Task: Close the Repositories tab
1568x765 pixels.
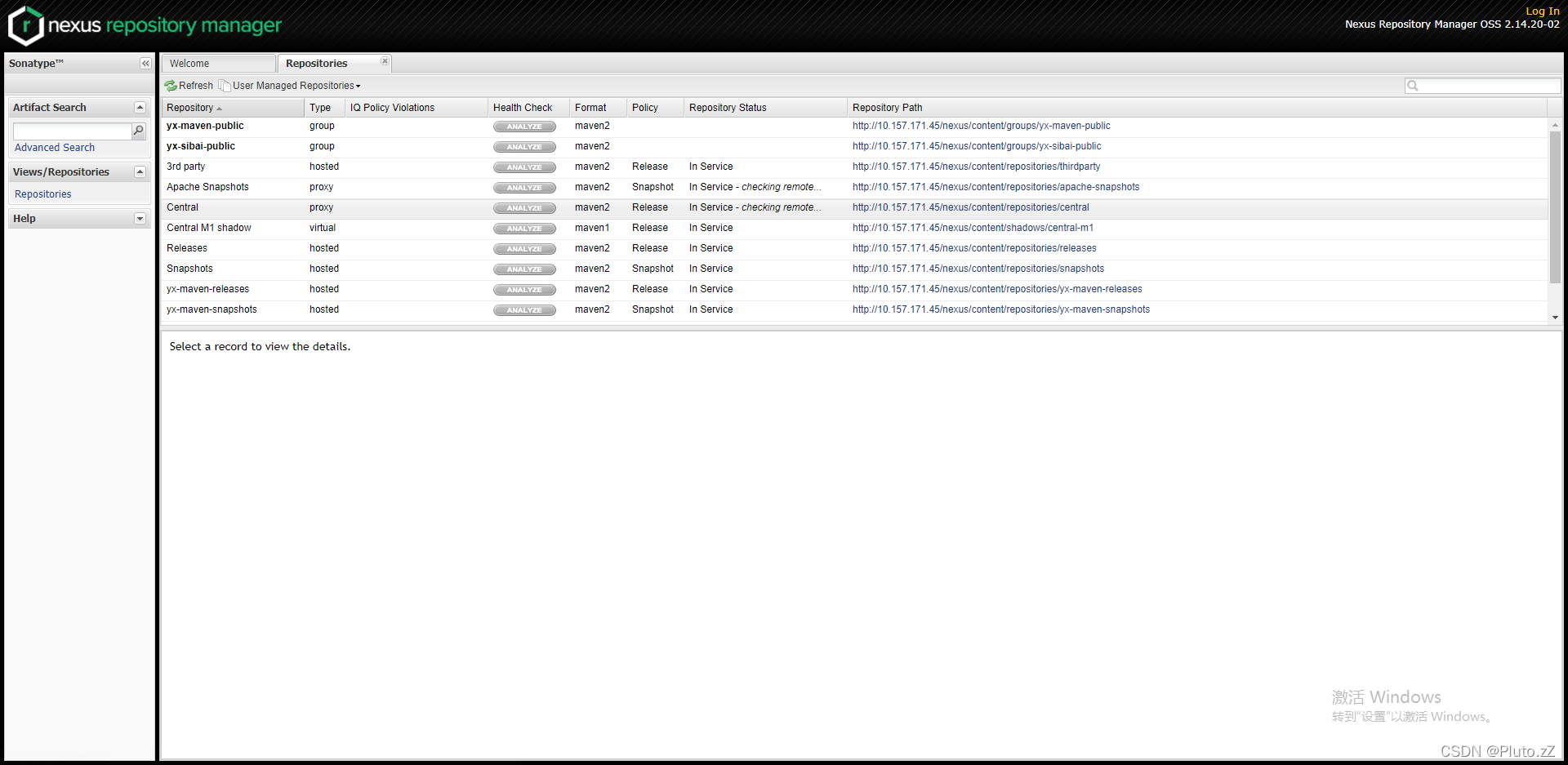Action: pyautogui.click(x=385, y=61)
